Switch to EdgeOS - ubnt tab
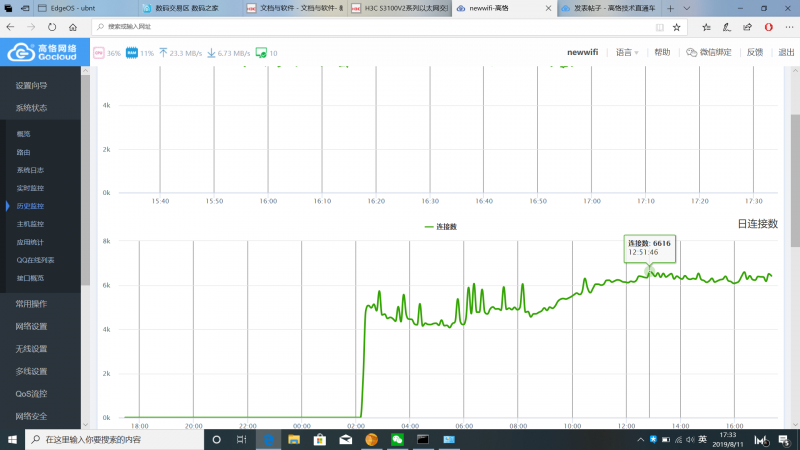The width and height of the screenshot is (800, 450). [x=86, y=8]
